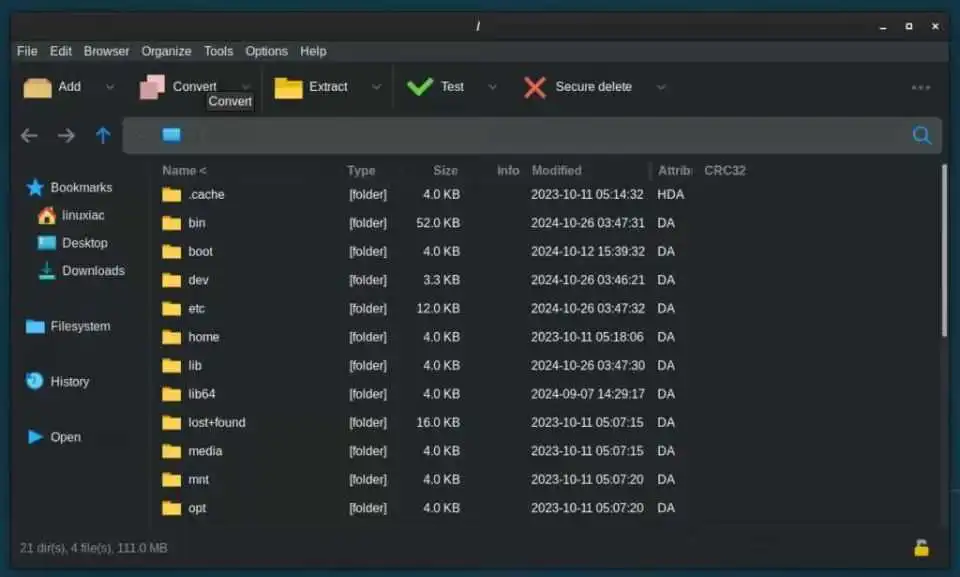Screen dimensions: 960x577
Task: Select the lib64 folder name
Action: [x=201, y=394]
